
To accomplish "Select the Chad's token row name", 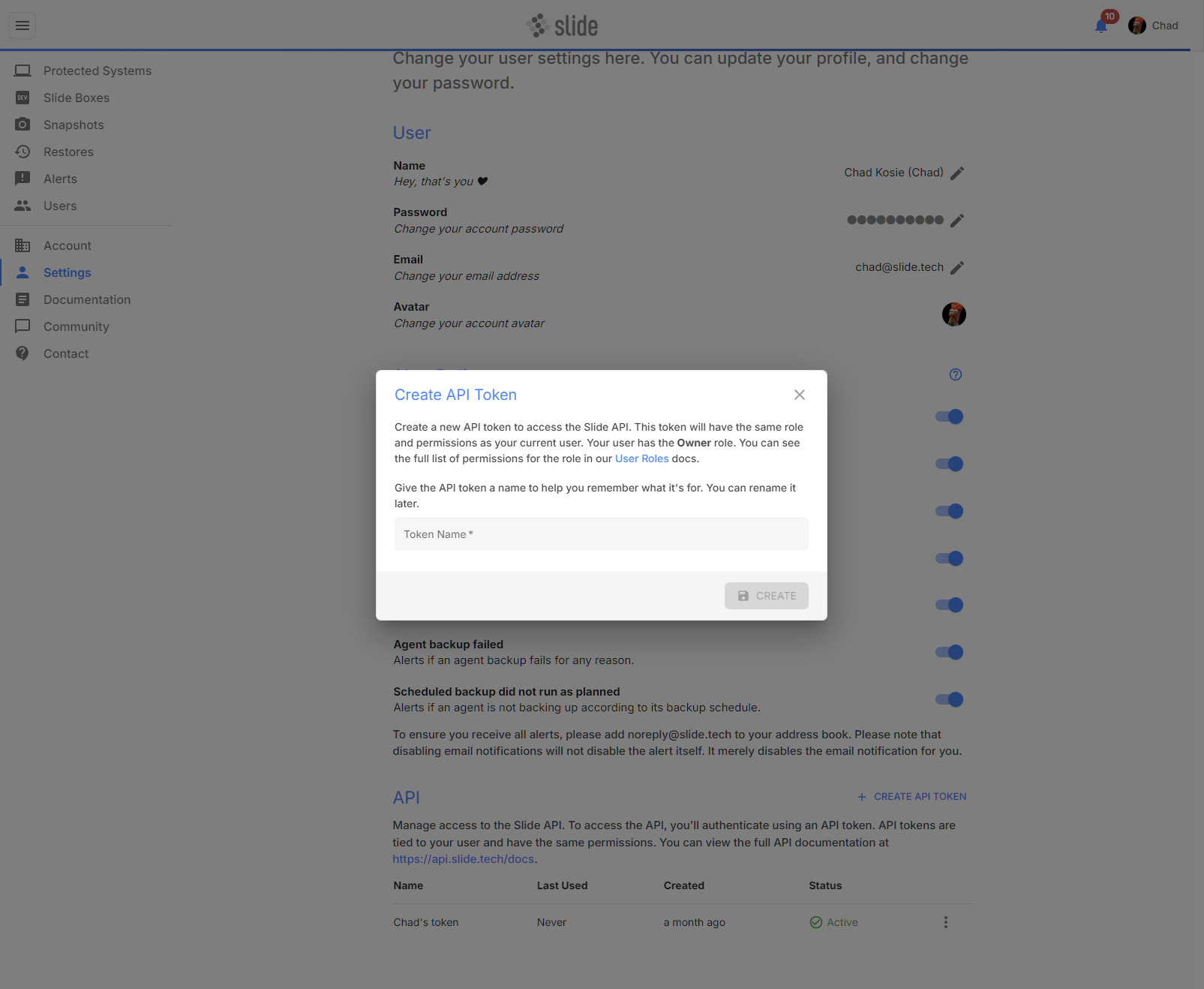I will pyautogui.click(x=426, y=922).
